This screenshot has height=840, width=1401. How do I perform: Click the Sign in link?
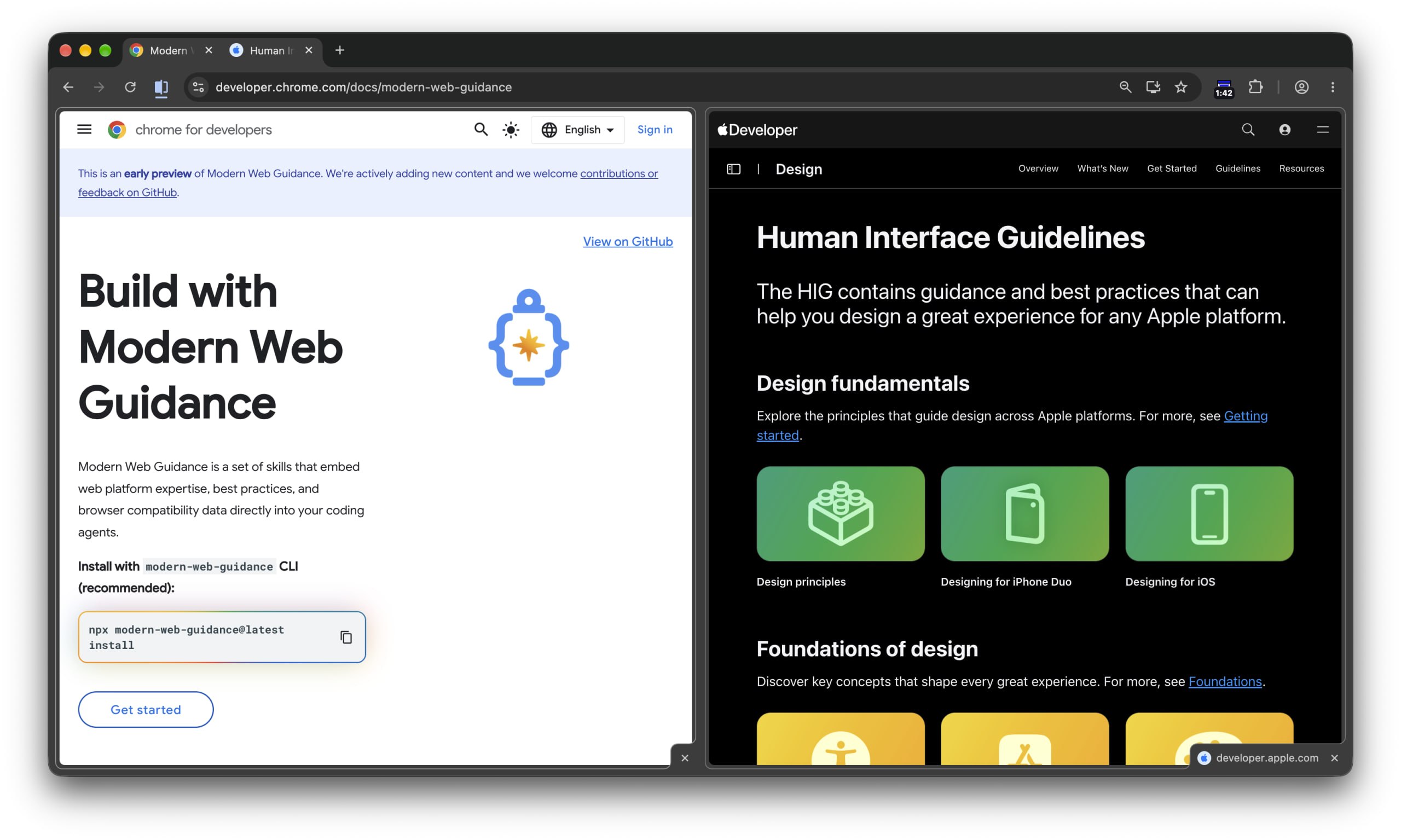[655, 130]
